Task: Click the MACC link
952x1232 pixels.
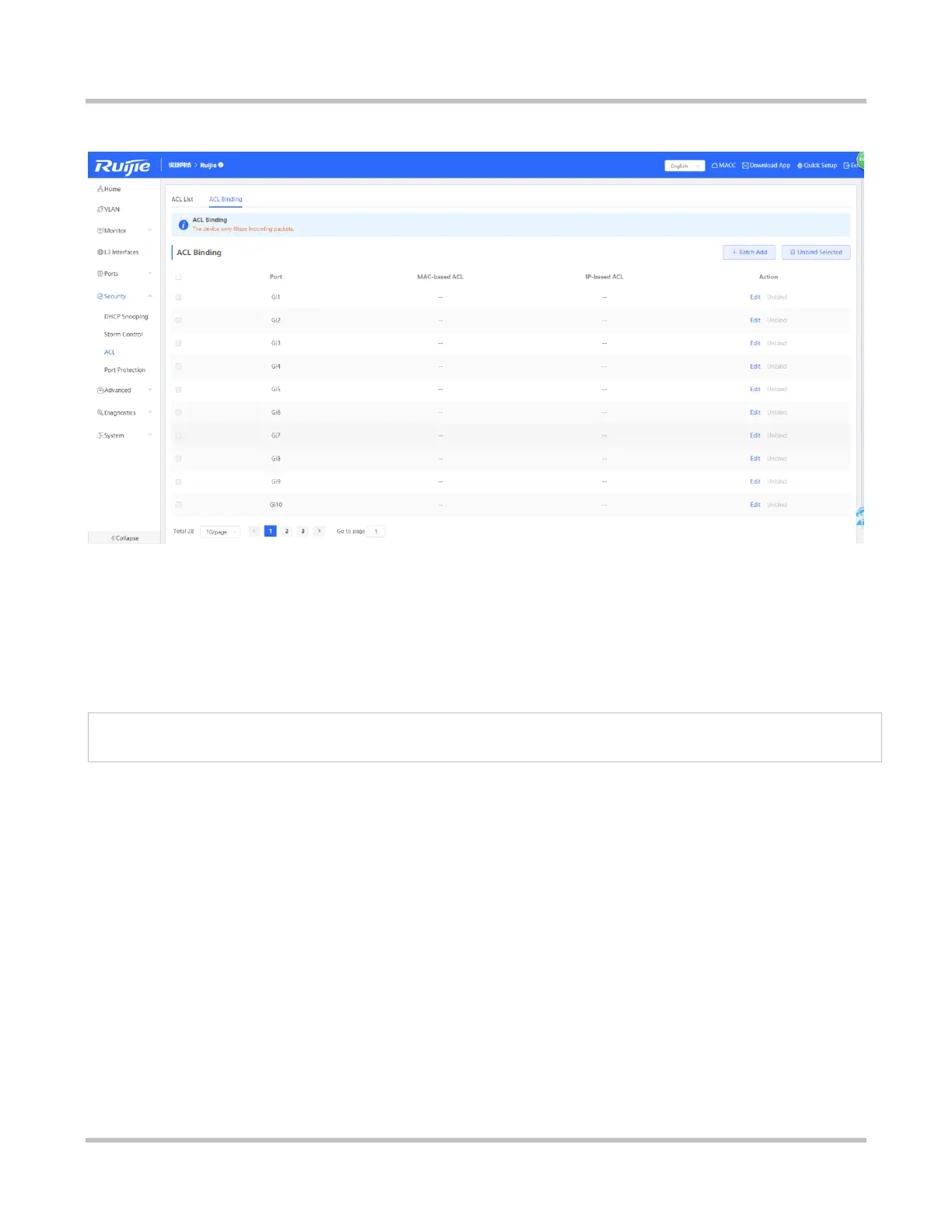Action: pos(723,166)
